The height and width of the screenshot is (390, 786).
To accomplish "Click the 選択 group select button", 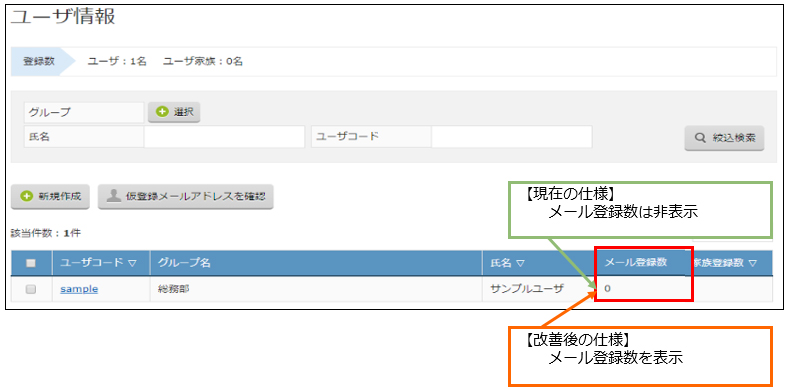I will tap(174, 112).
